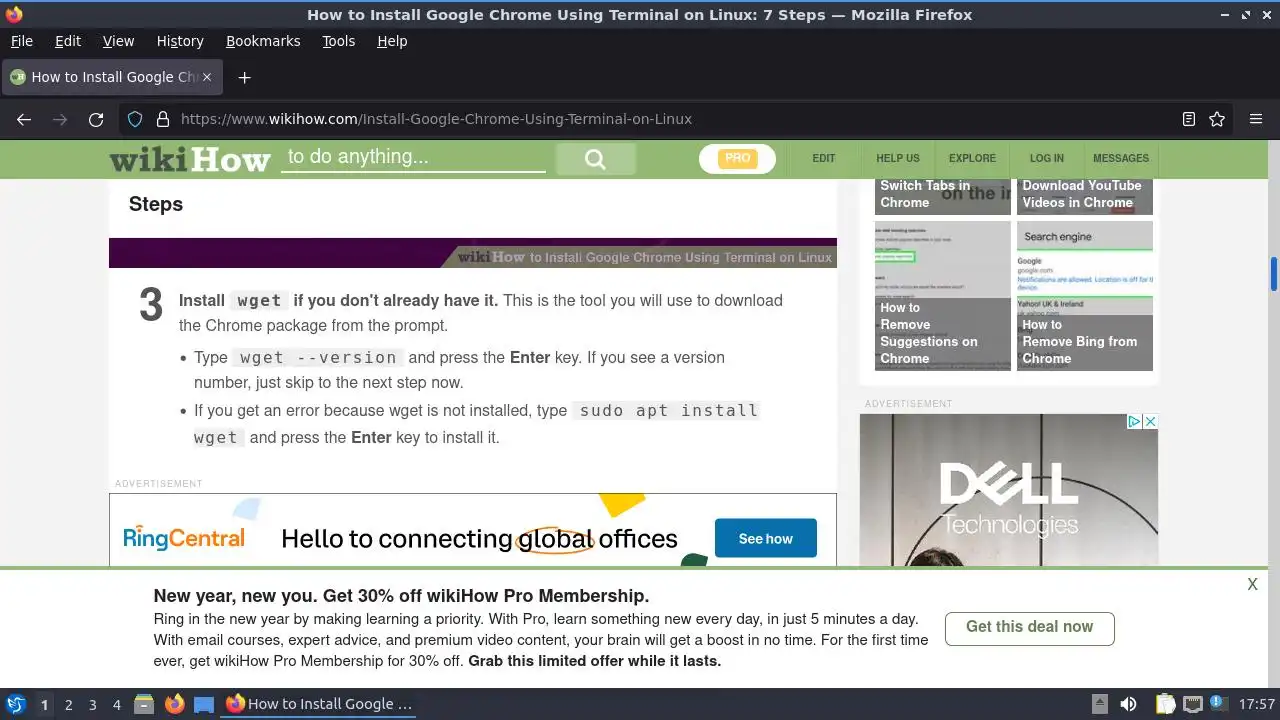Viewport: 1280px width, 720px height.
Task: Open the Dell AdChoices info icon
Action: tap(1134, 422)
